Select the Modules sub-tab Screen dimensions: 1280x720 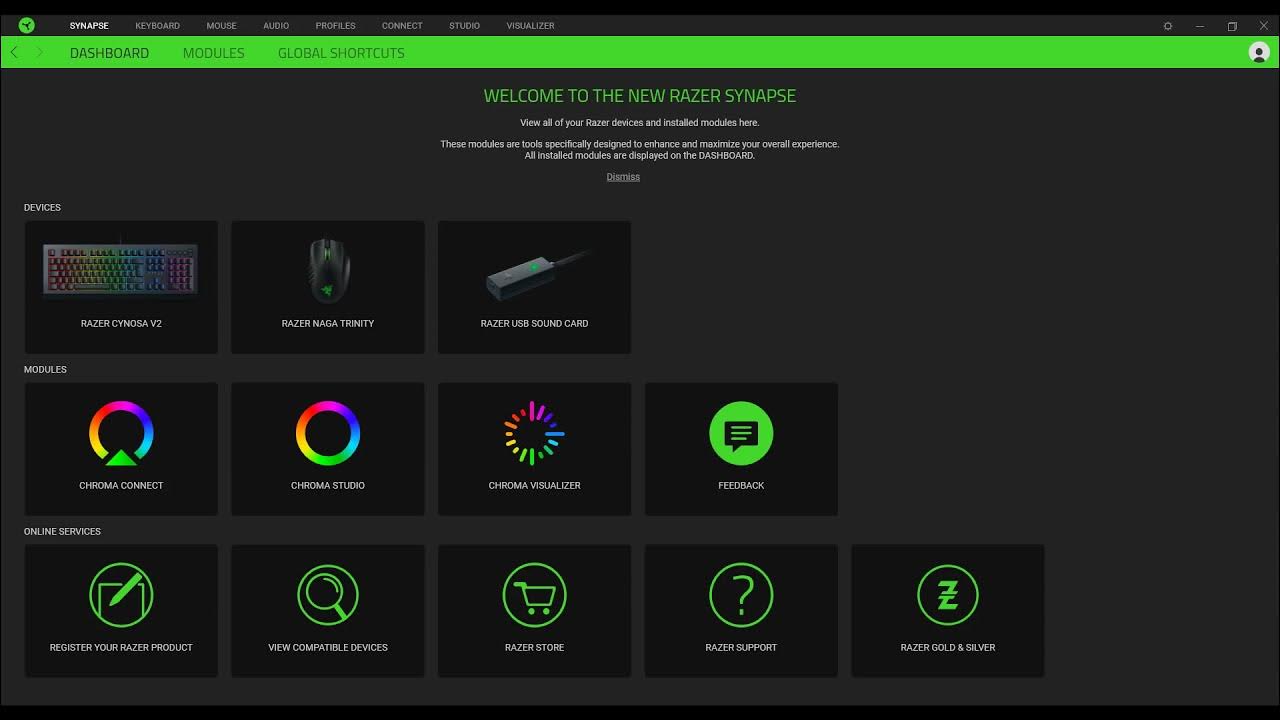coord(213,53)
